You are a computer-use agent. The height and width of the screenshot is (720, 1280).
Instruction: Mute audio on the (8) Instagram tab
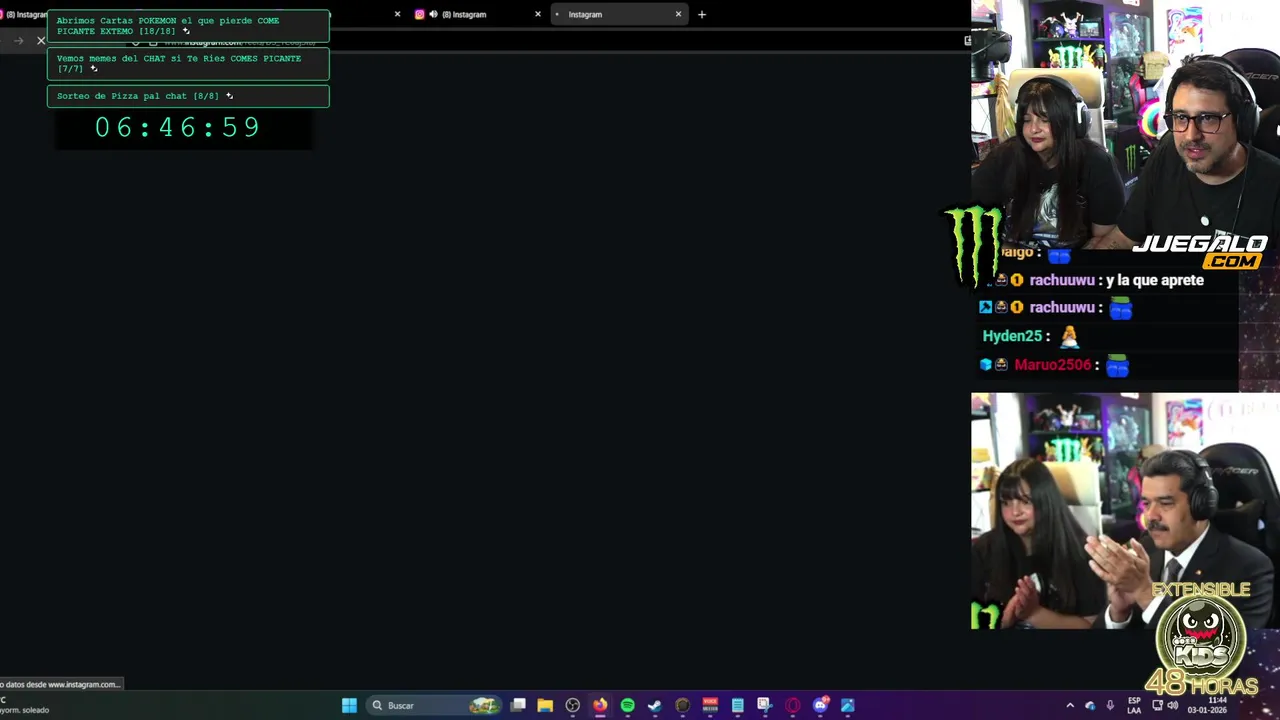(x=433, y=14)
